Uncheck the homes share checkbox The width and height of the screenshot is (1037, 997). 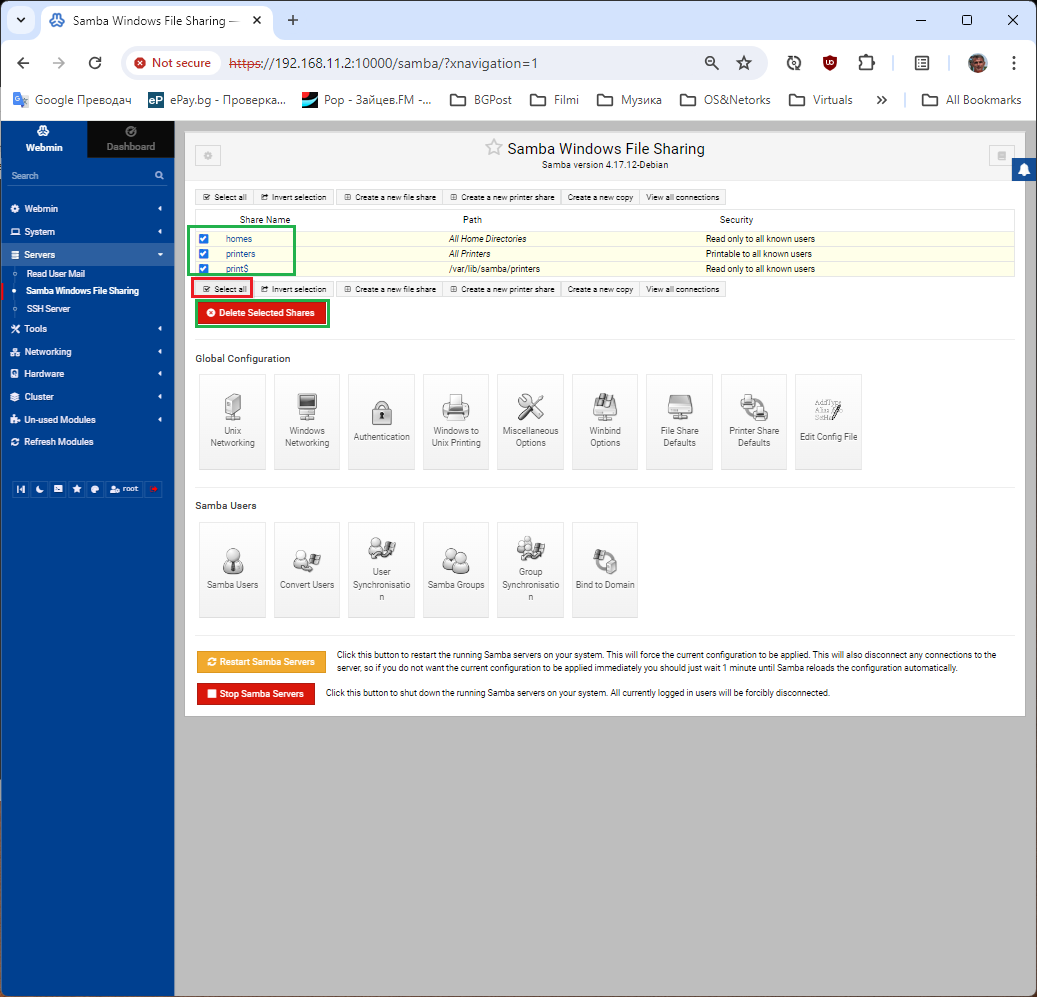[x=204, y=239]
